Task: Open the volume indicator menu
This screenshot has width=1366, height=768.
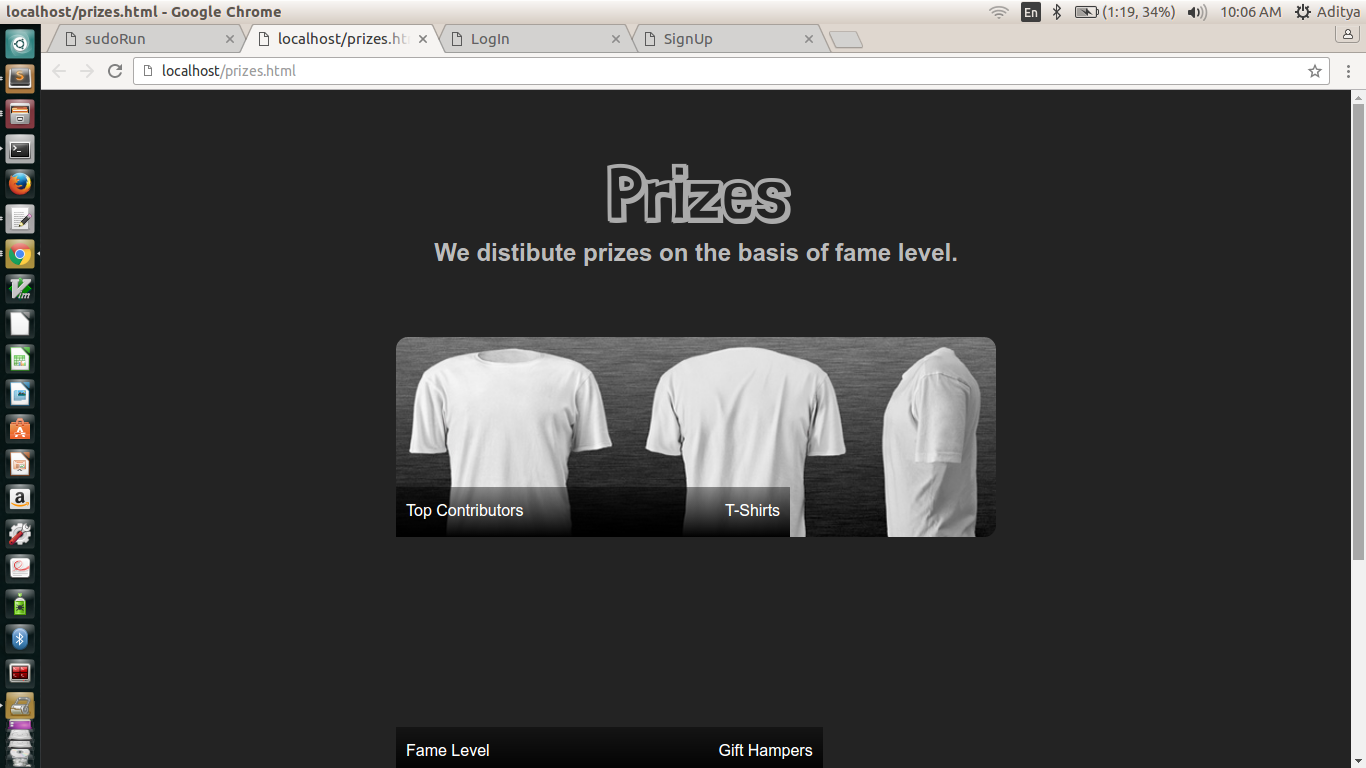Action: (x=1196, y=12)
